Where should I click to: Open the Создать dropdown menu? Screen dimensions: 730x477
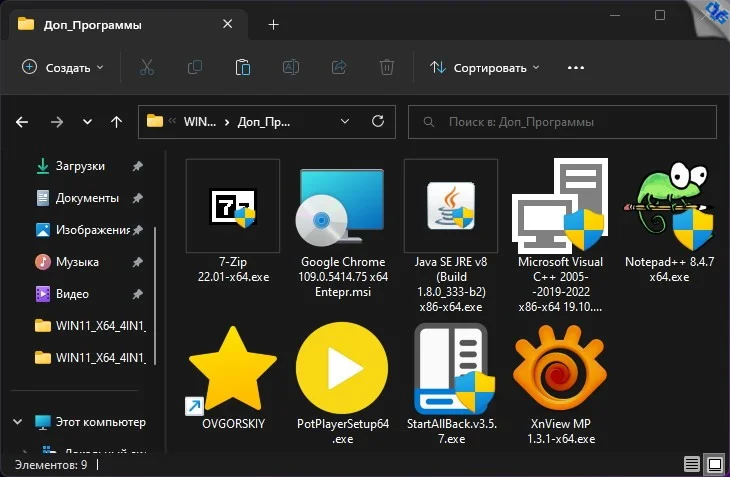tap(62, 68)
